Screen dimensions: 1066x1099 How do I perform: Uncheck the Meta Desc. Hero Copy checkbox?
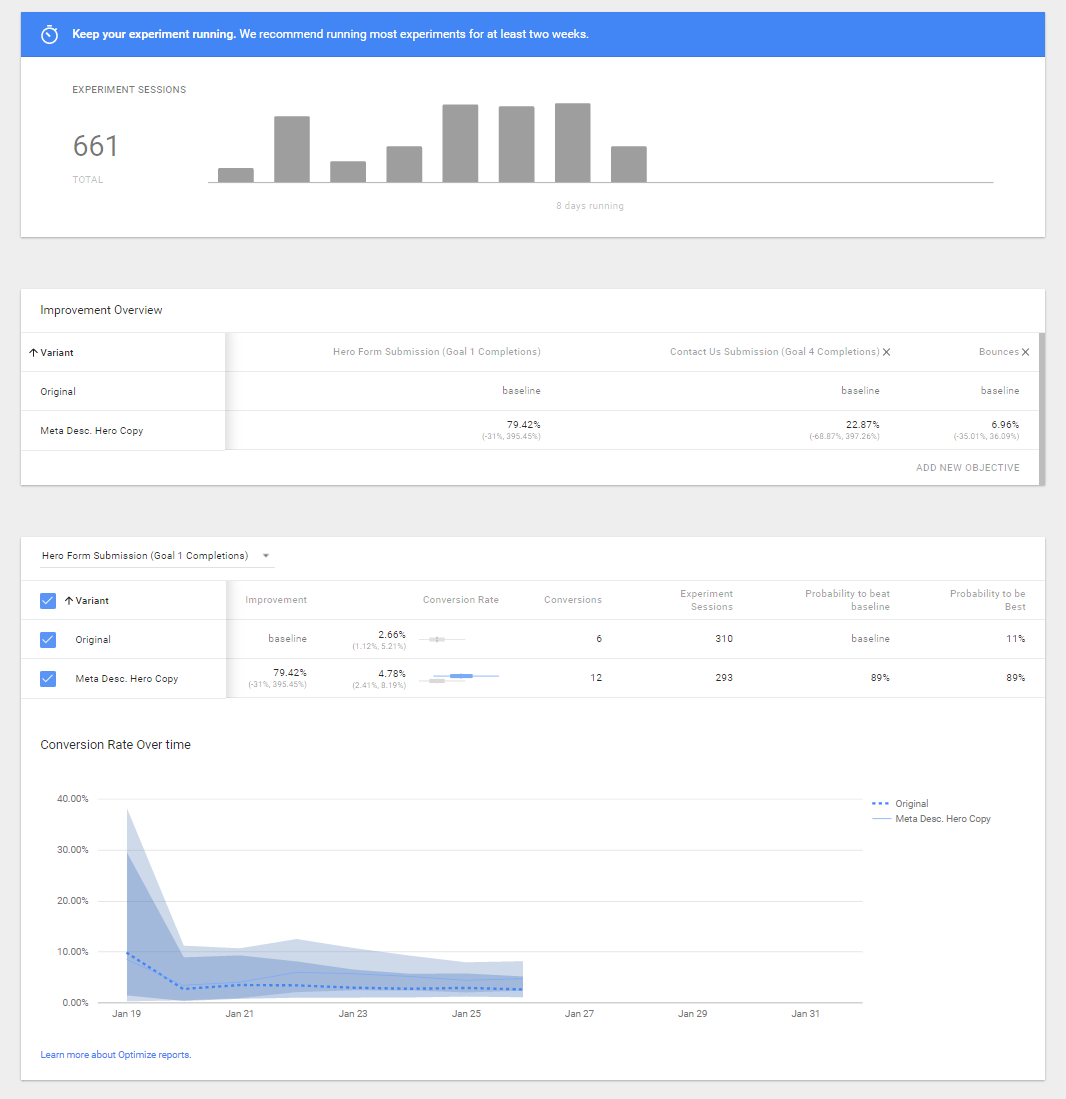coord(48,678)
